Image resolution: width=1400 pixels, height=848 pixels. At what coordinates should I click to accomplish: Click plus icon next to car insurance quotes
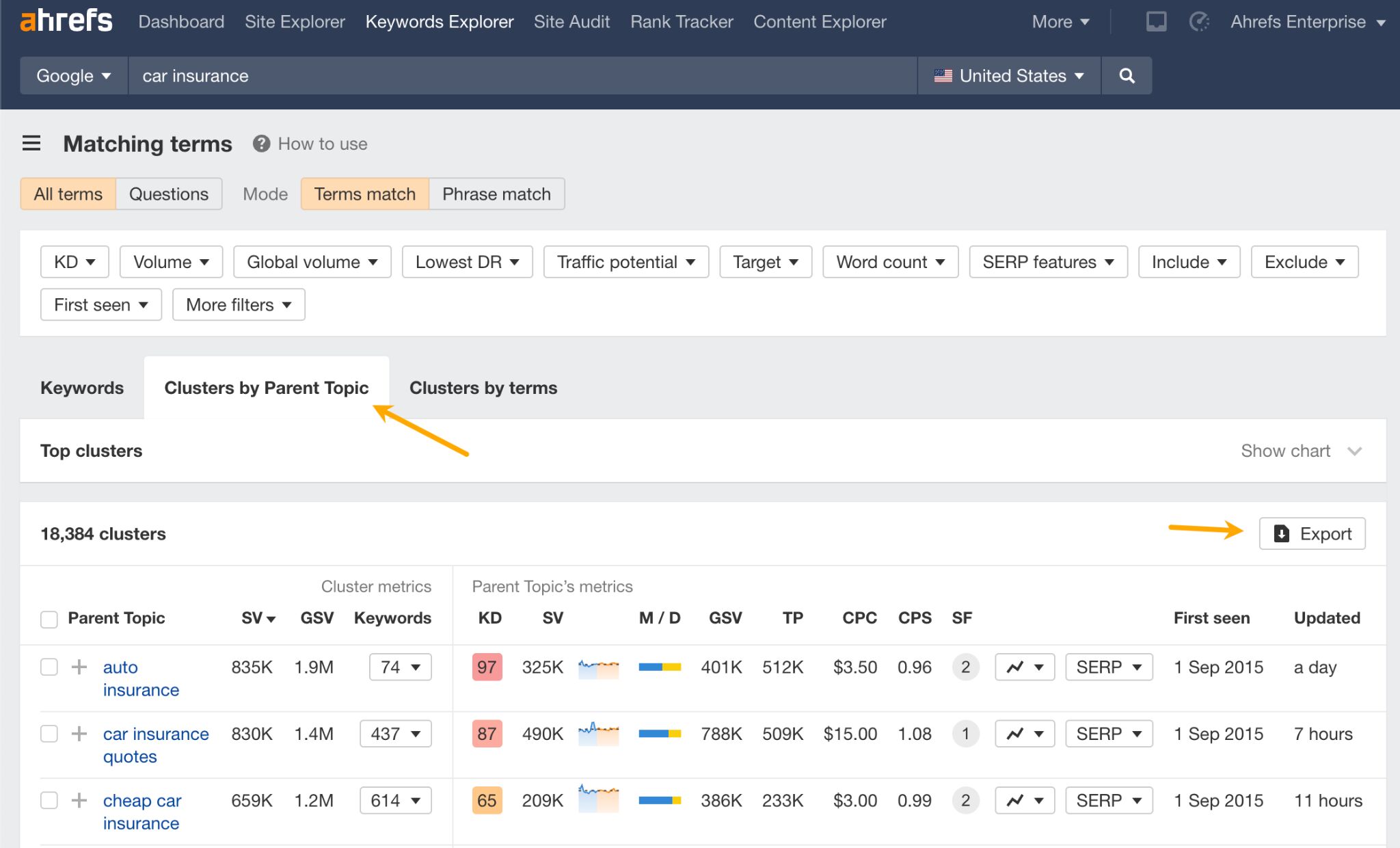click(x=79, y=734)
